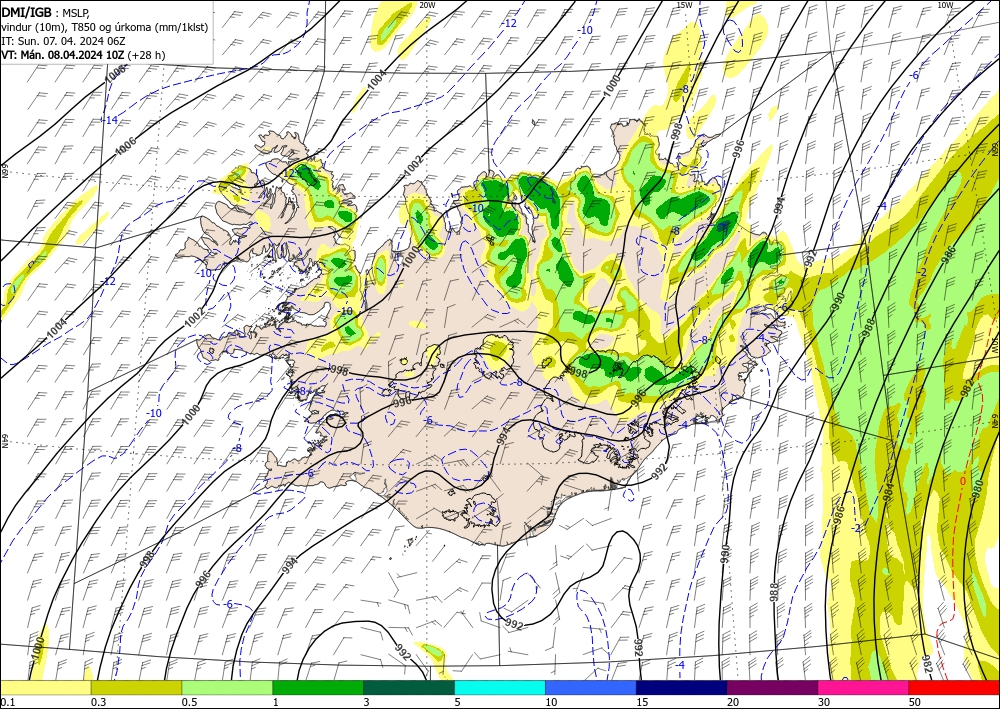Screen dimensions: 1000x709
Task: Click the '20W' longitude label
Action: (x=428, y=5)
